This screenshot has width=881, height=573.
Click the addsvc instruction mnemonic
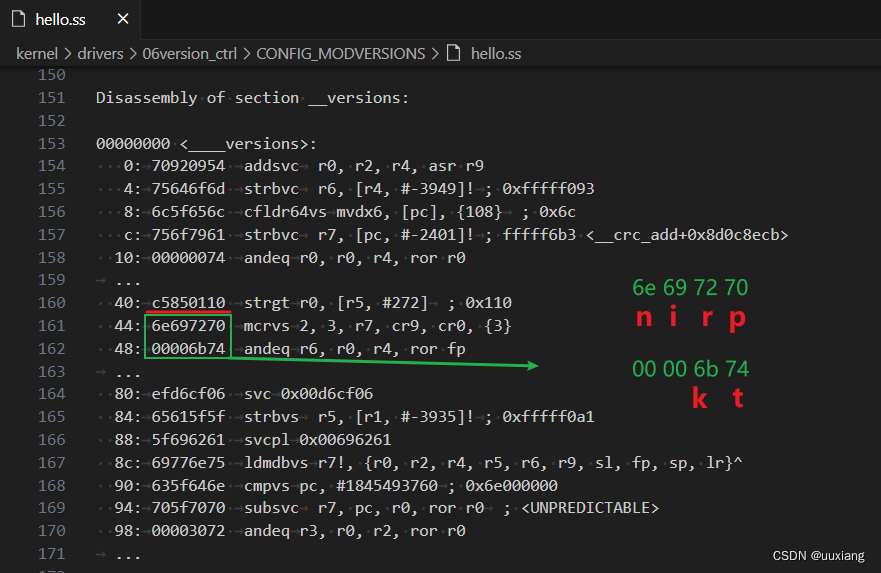[271, 166]
